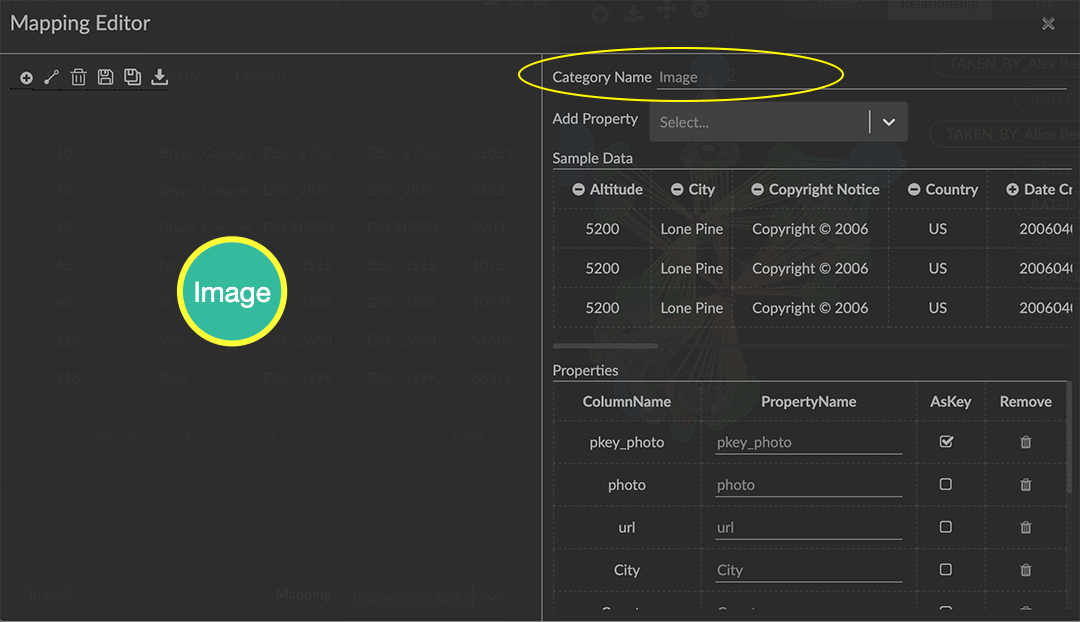This screenshot has height=622, width=1080.
Task: Remove the Altitude column from sample data
Action: point(578,189)
